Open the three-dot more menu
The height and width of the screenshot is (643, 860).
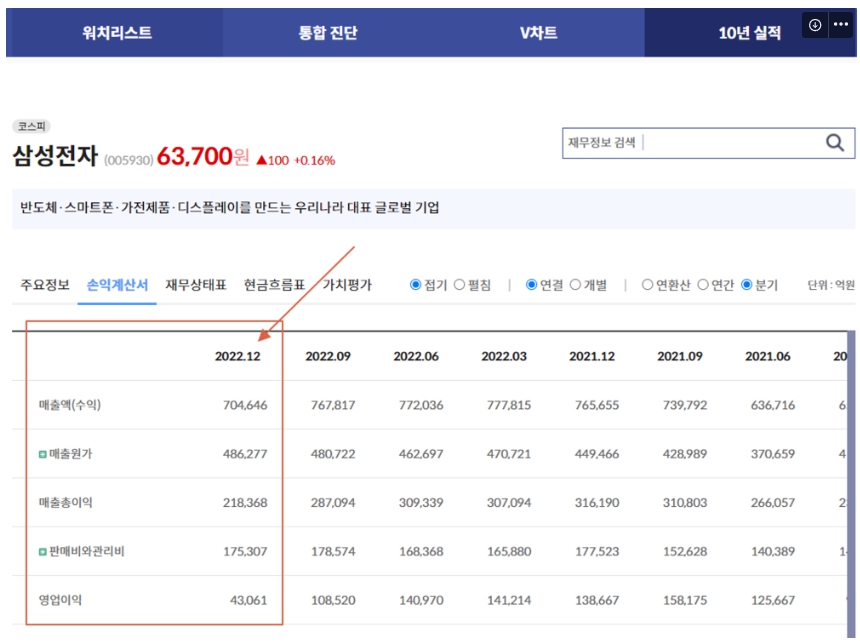tap(841, 25)
